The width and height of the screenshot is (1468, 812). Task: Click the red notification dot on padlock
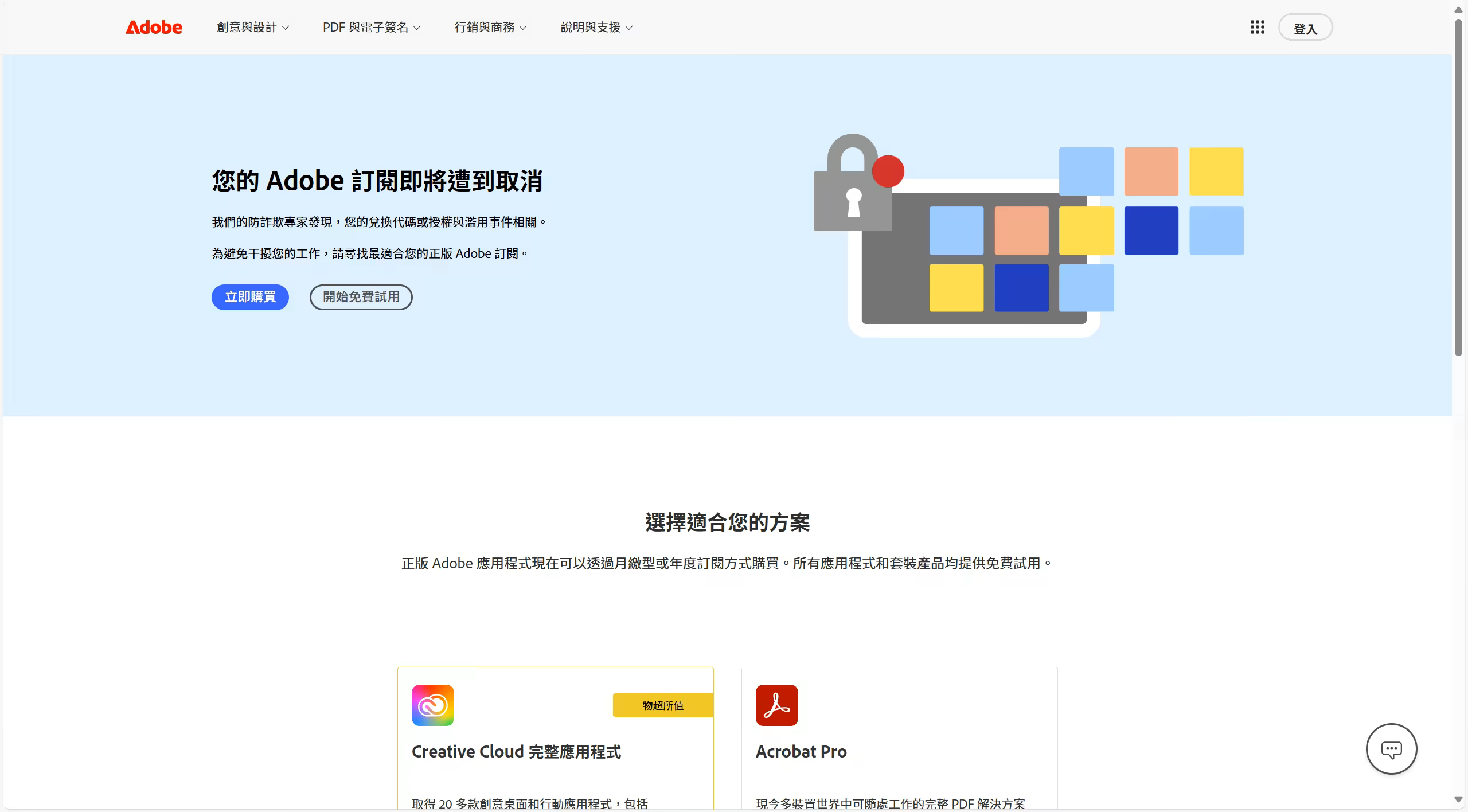(x=888, y=171)
